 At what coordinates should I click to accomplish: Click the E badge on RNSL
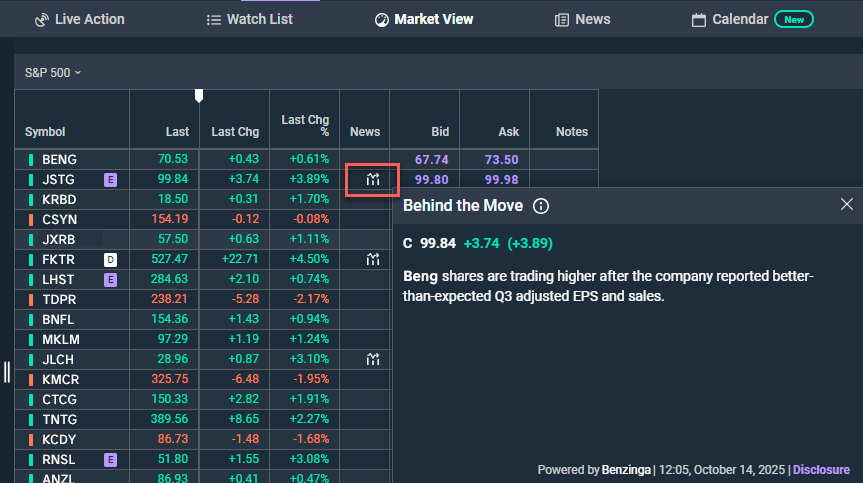tap(111, 459)
